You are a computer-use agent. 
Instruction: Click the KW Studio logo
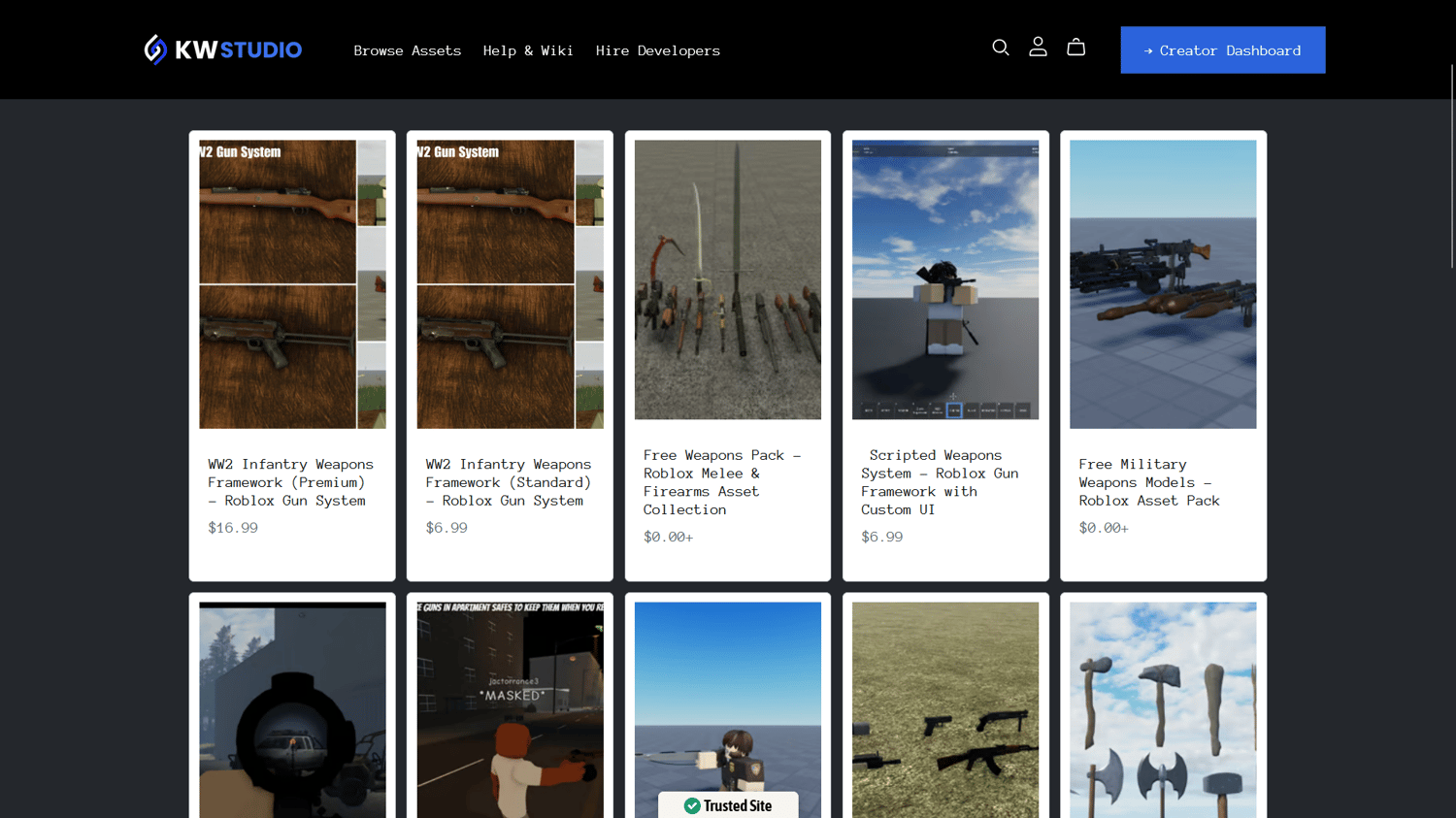pyautogui.click(x=223, y=49)
